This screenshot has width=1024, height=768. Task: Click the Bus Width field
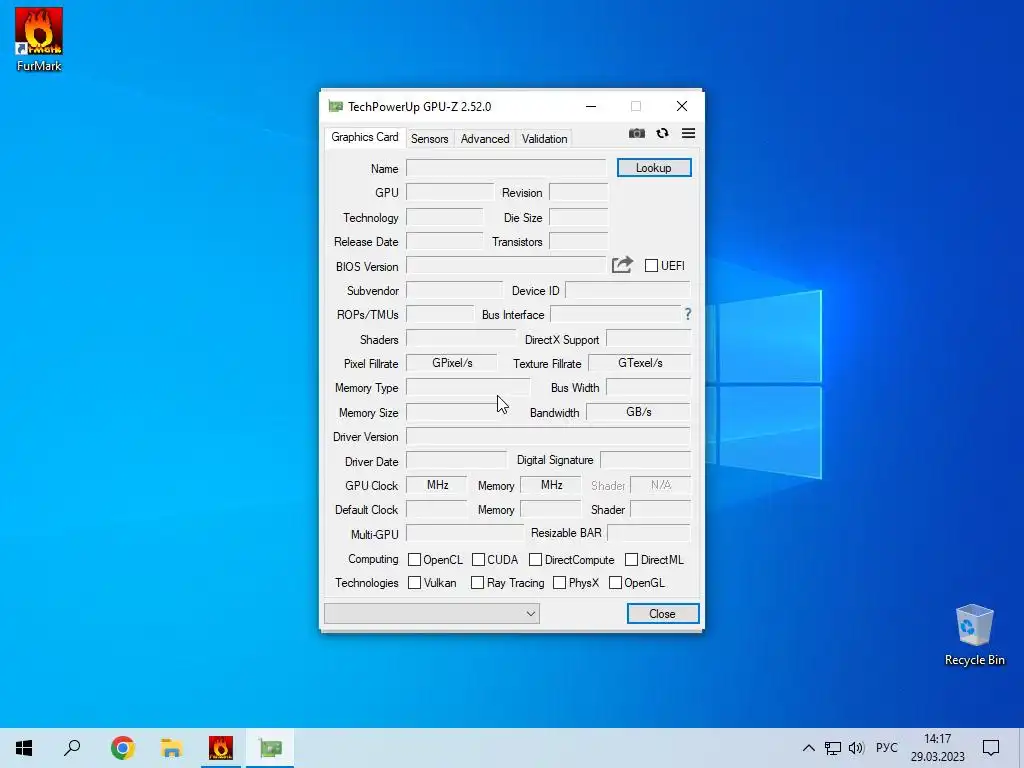coord(648,387)
